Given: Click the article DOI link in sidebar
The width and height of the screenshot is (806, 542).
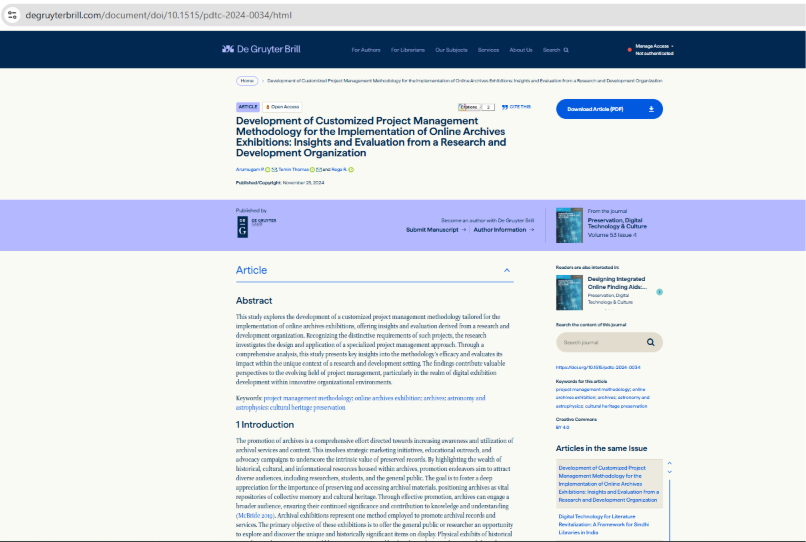Looking at the screenshot, I should (x=589, y=367).
